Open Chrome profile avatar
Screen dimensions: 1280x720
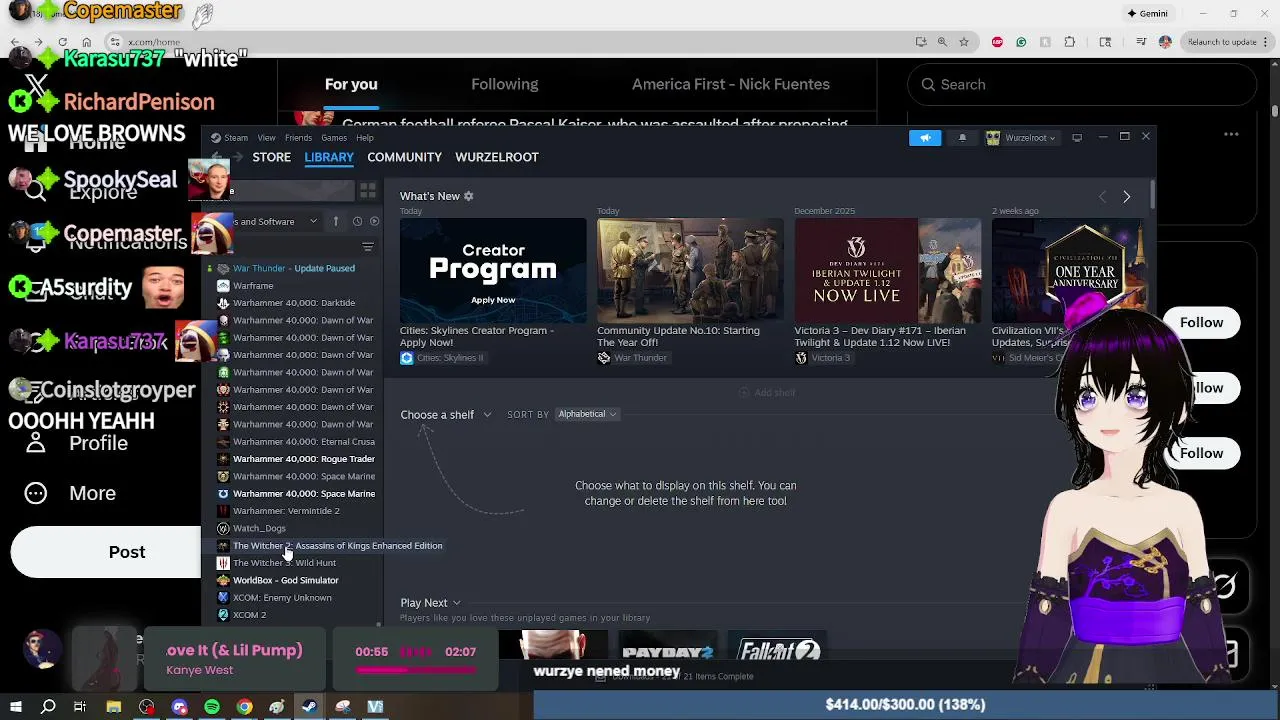click(x=1165, y=42)
